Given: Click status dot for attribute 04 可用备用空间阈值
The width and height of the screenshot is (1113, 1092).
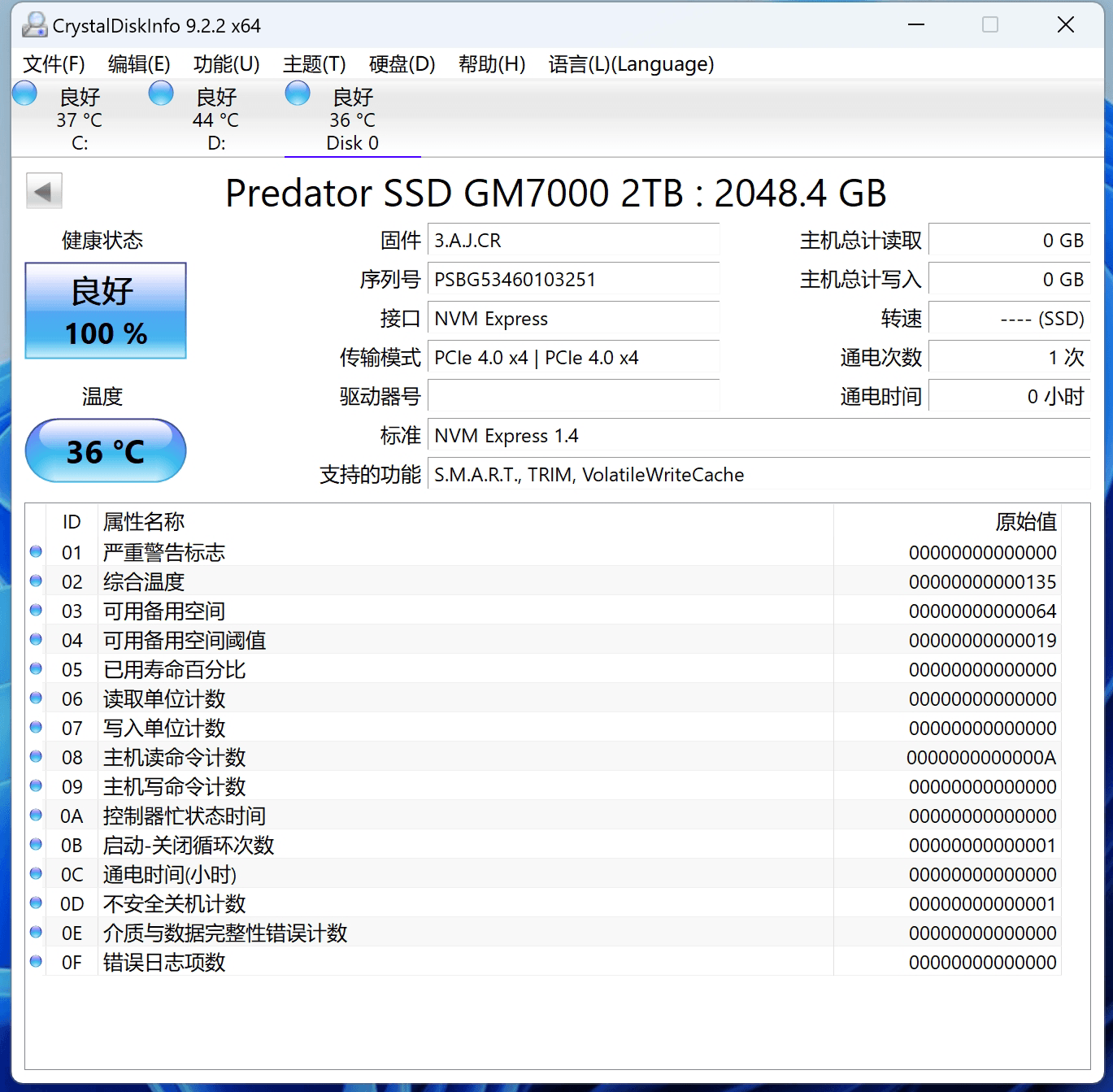Looking at the screenshot, I should click(x=36, y=640).
